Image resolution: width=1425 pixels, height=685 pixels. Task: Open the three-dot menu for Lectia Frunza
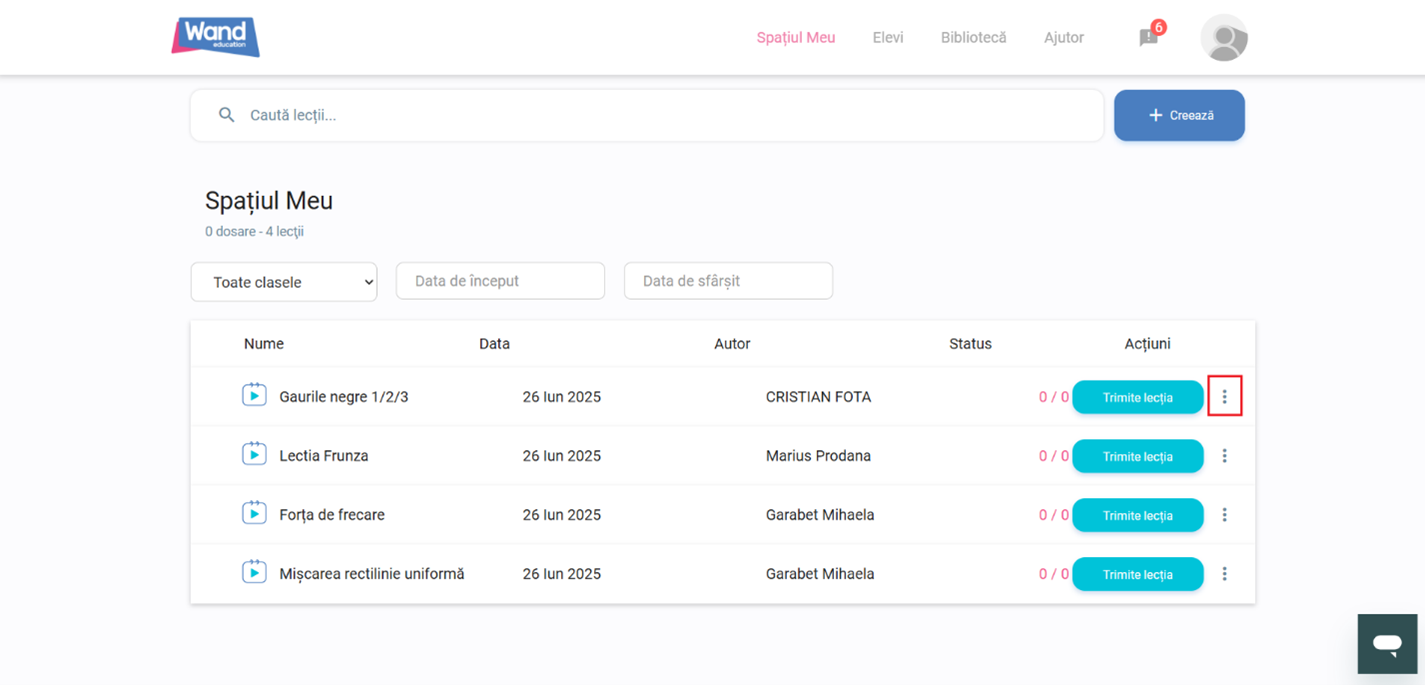click(1224, 456)
